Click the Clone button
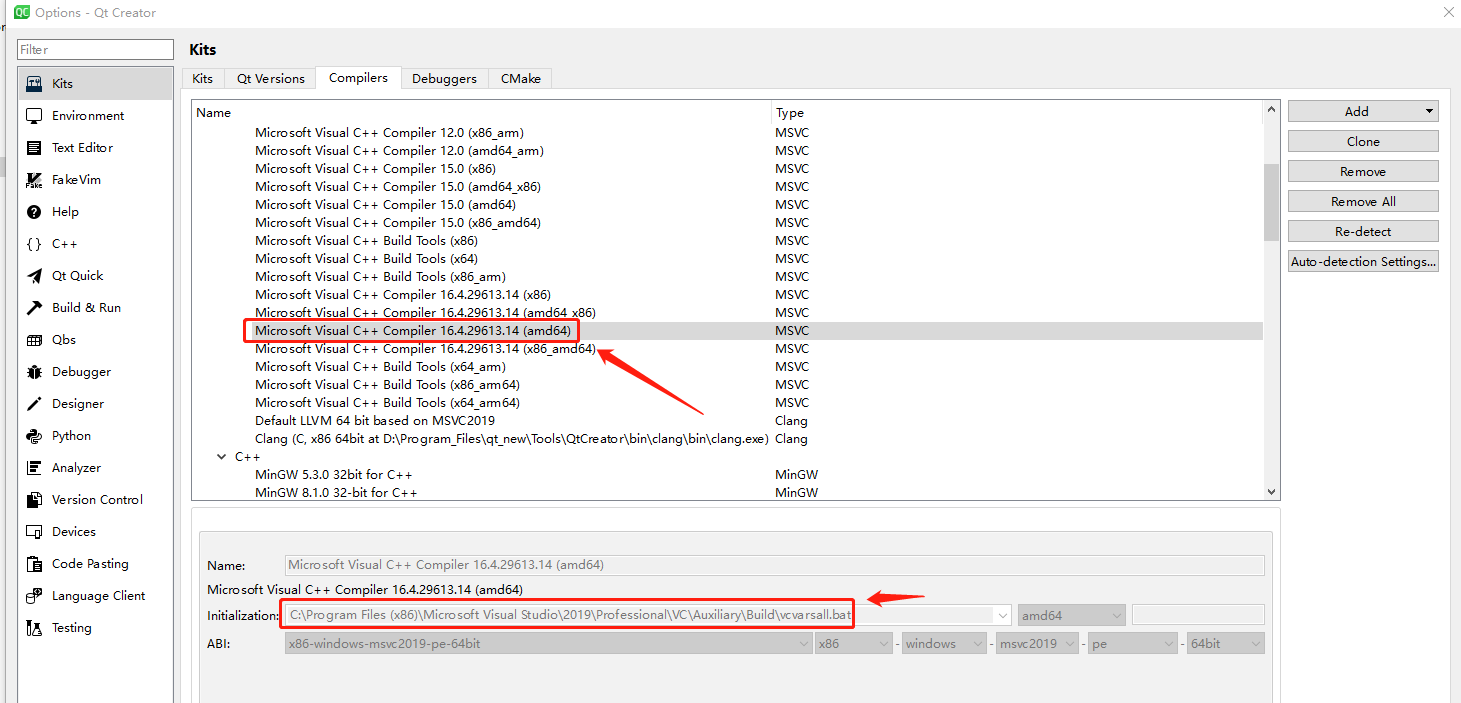The height and width of the screenshot is (703, 1461). coord(1363,141)
